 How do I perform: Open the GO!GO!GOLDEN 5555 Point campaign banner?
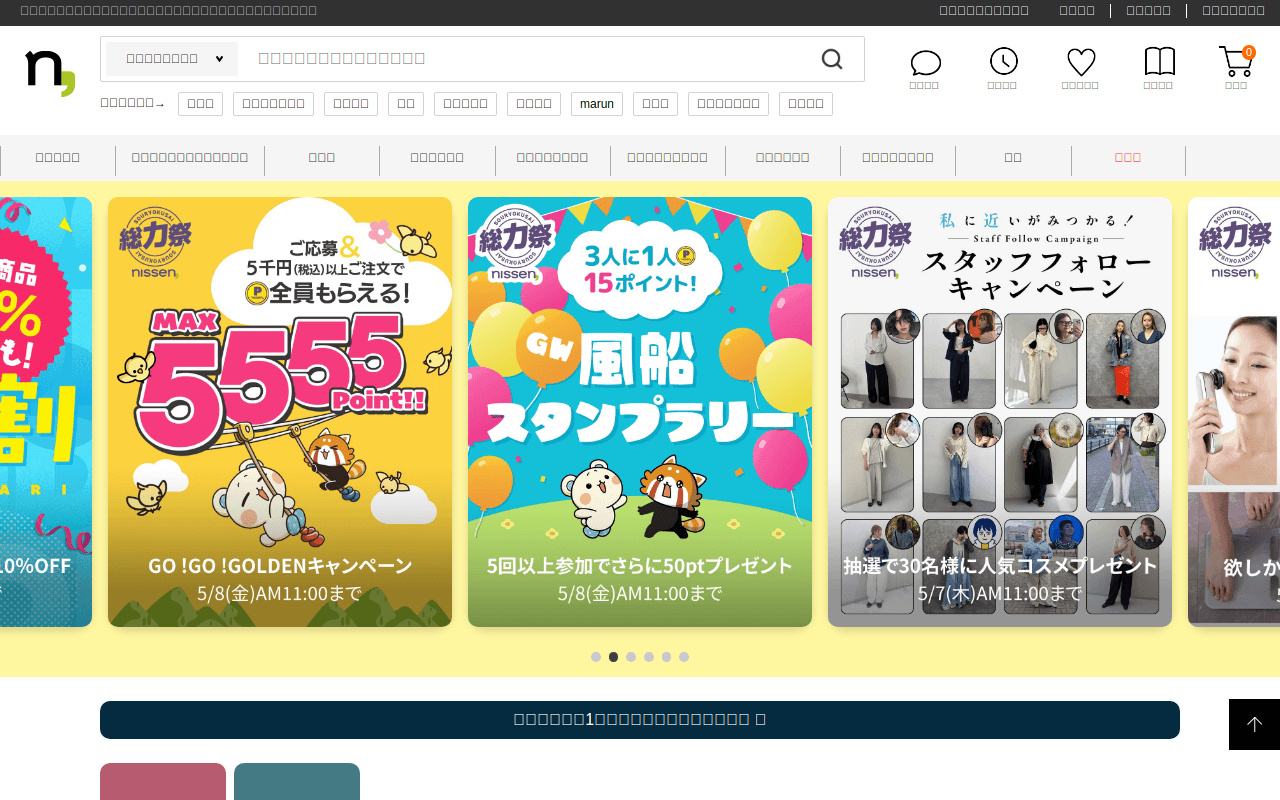(x=280, y=412)
